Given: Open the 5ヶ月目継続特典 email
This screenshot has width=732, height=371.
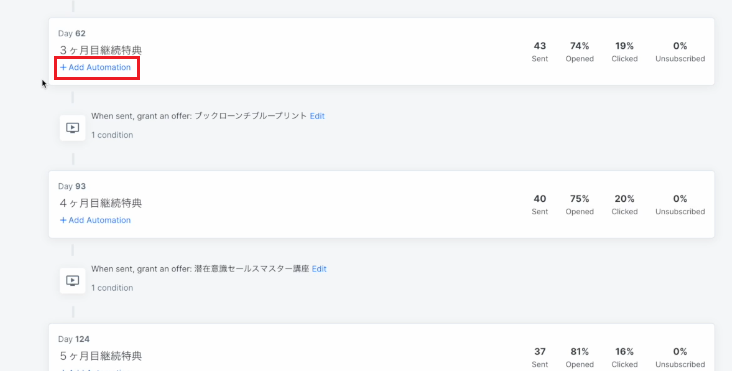Looking at the screenshot, I should click(x=101, y=356).
